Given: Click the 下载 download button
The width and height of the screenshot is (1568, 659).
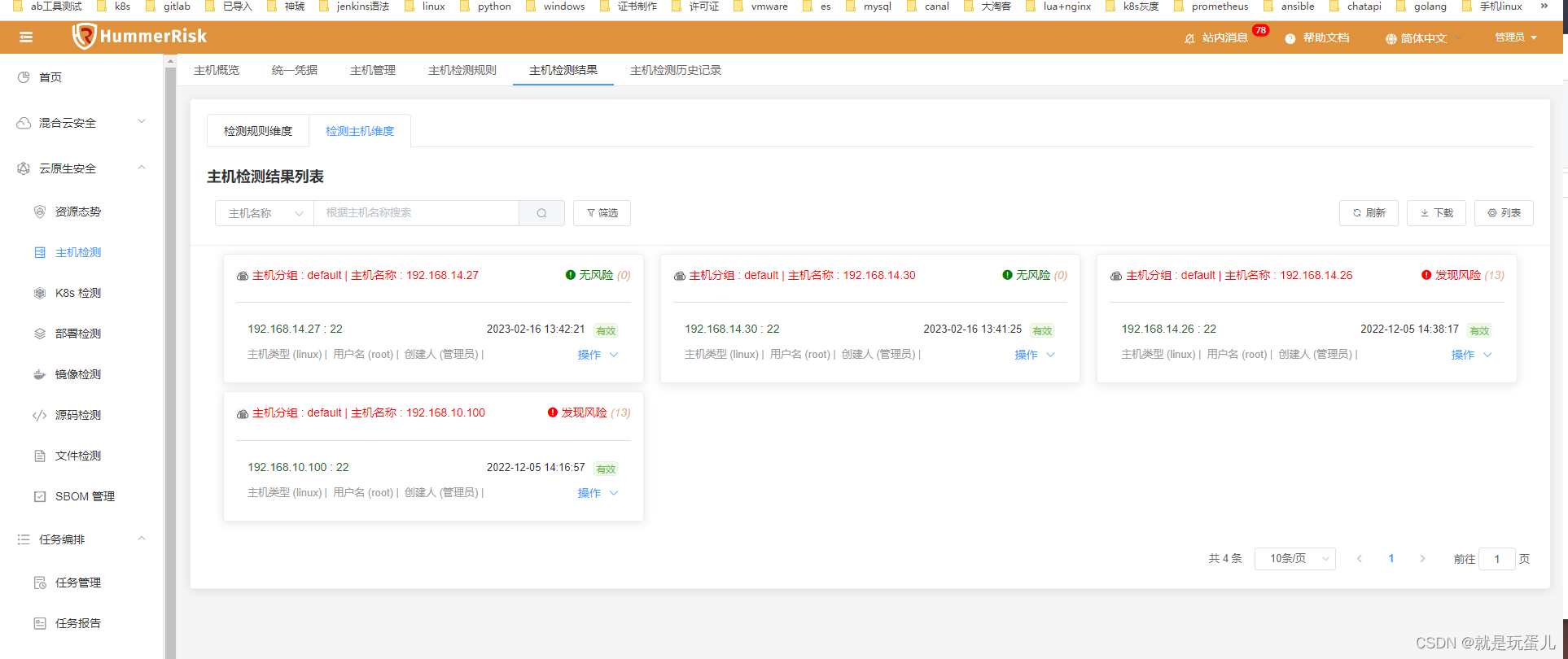Looking at the screenshot, I should 1436,213.
